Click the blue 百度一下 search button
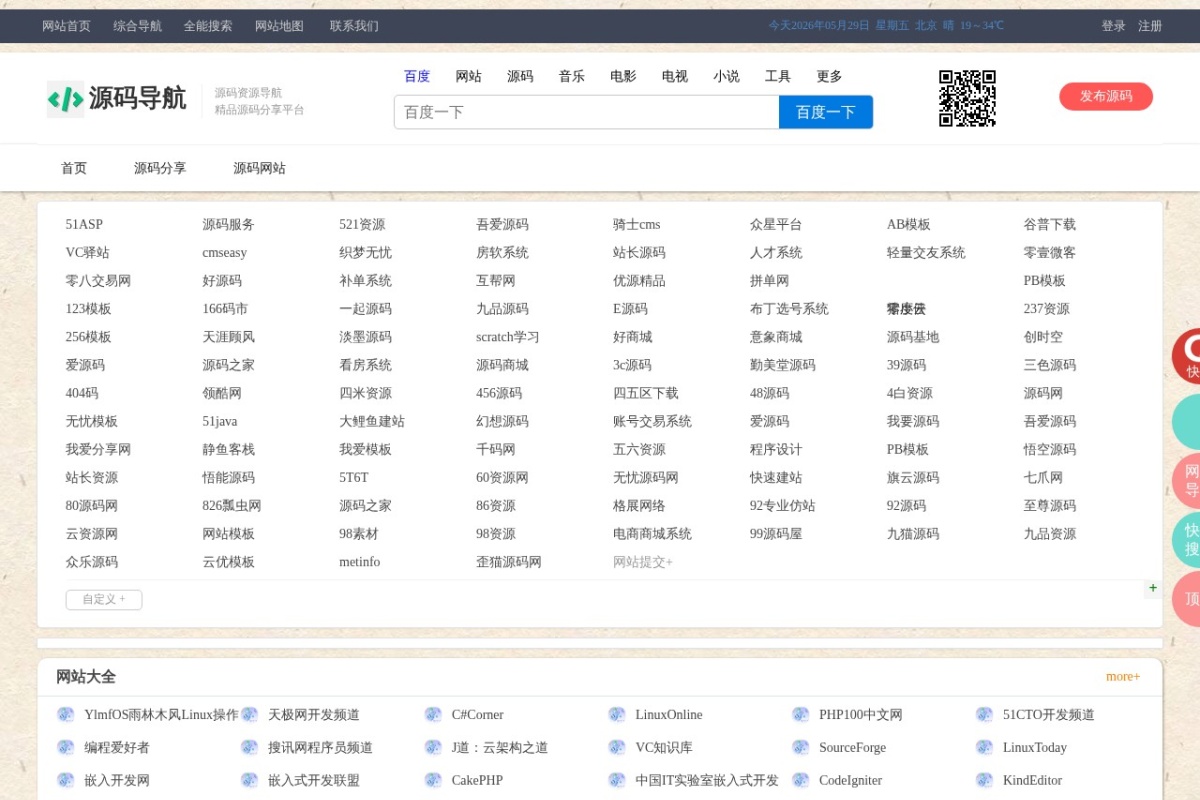Viewport: 1200px width, 800px height. (x=826, y=112)
